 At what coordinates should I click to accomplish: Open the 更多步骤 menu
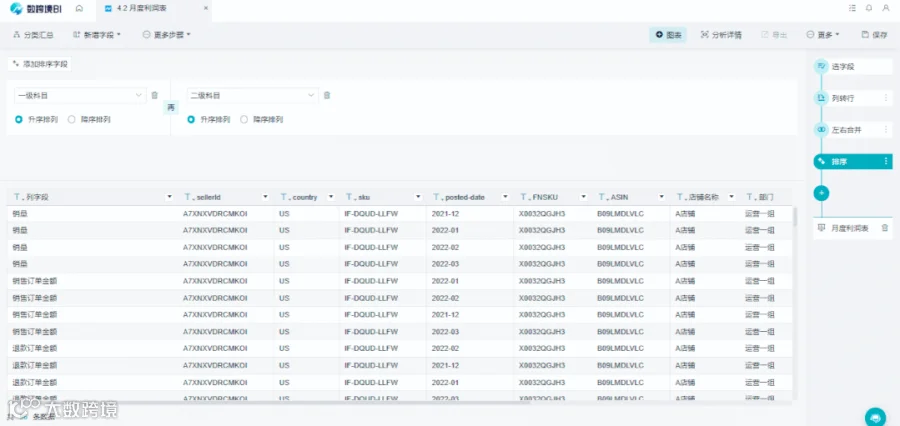(x=166, y=35)
